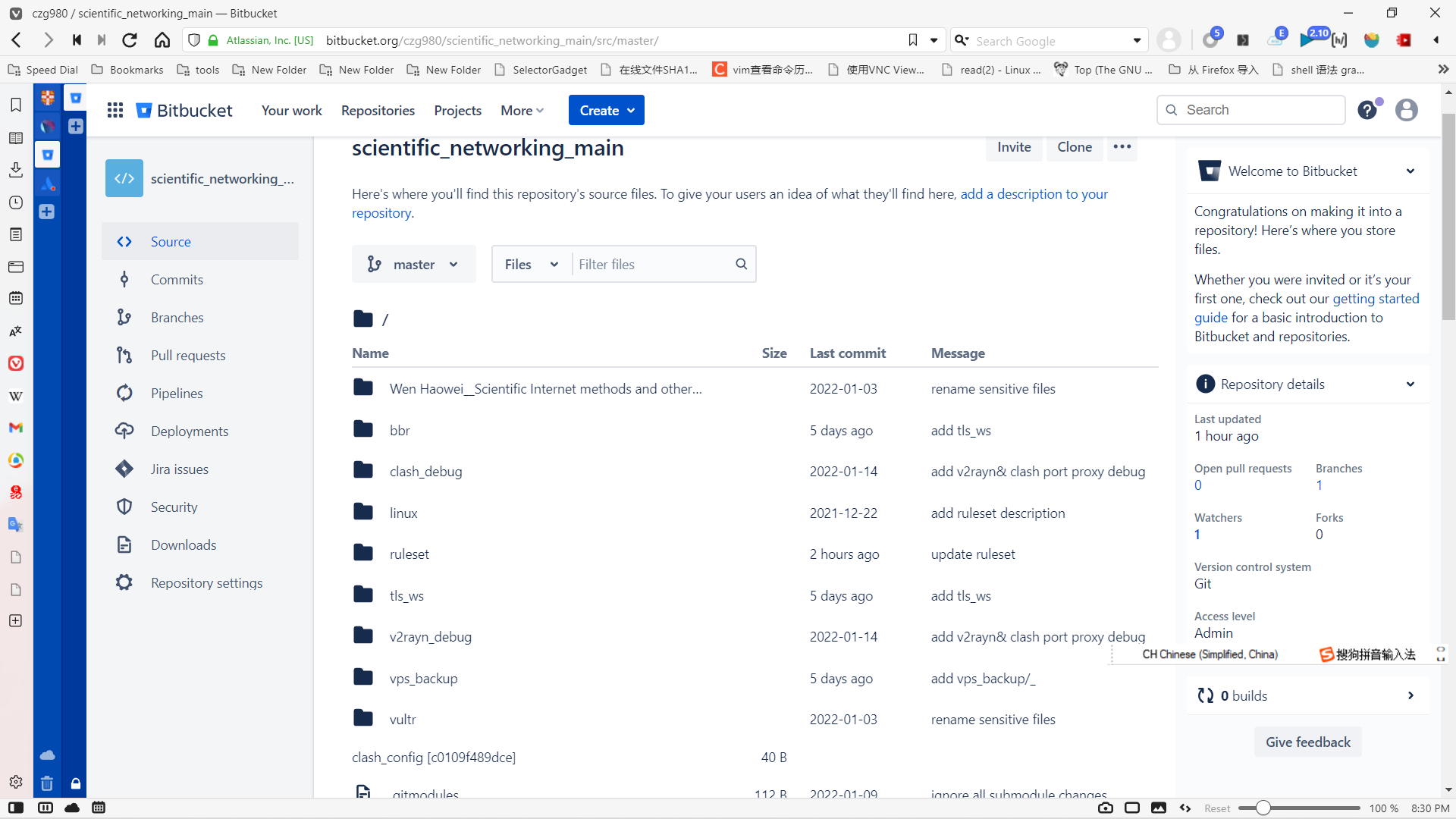Toggle the panel lock at bottom left
This screenshot has width=1456, height=819.
click(75, 783)
